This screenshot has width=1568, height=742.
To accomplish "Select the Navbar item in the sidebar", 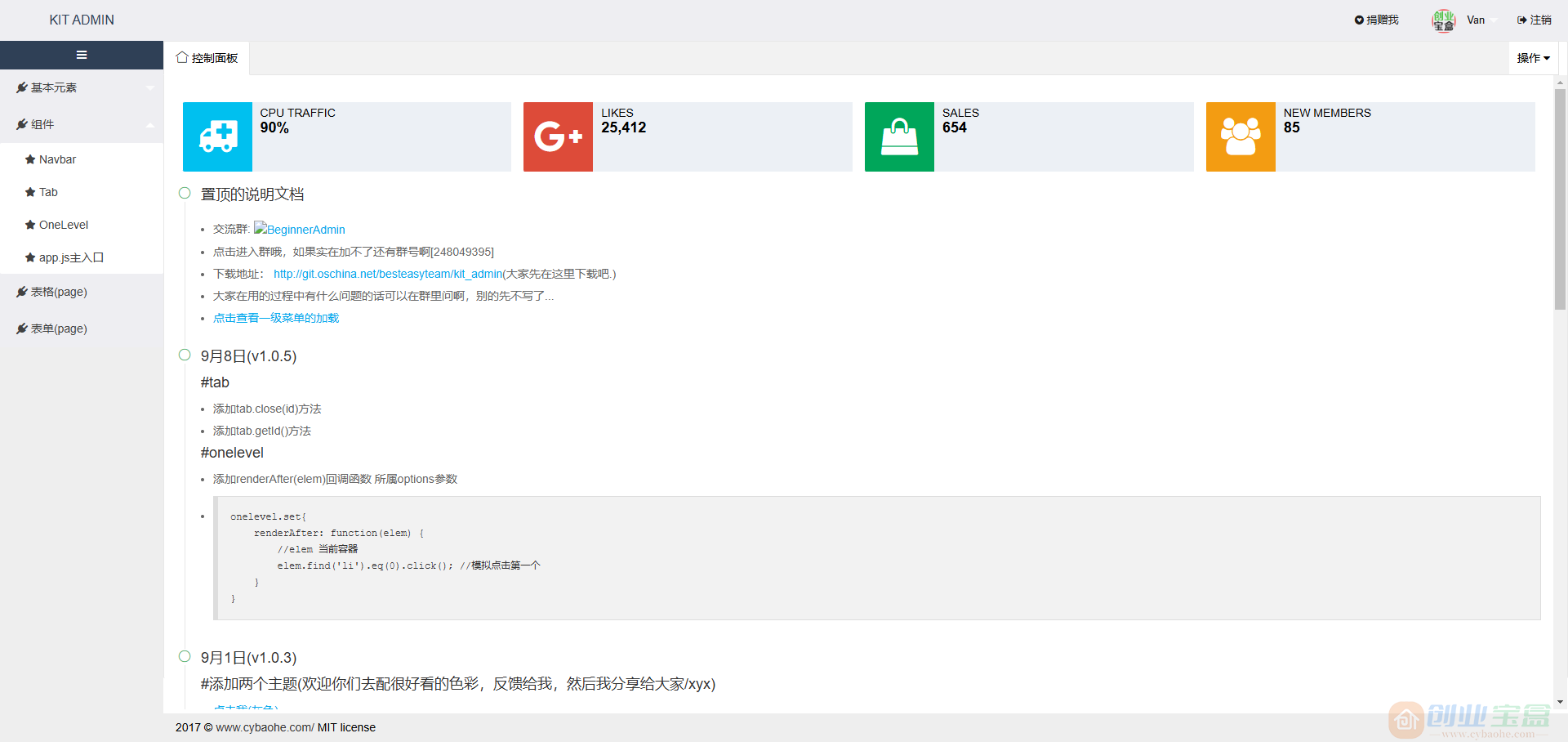I will click(x=56, y=159).
